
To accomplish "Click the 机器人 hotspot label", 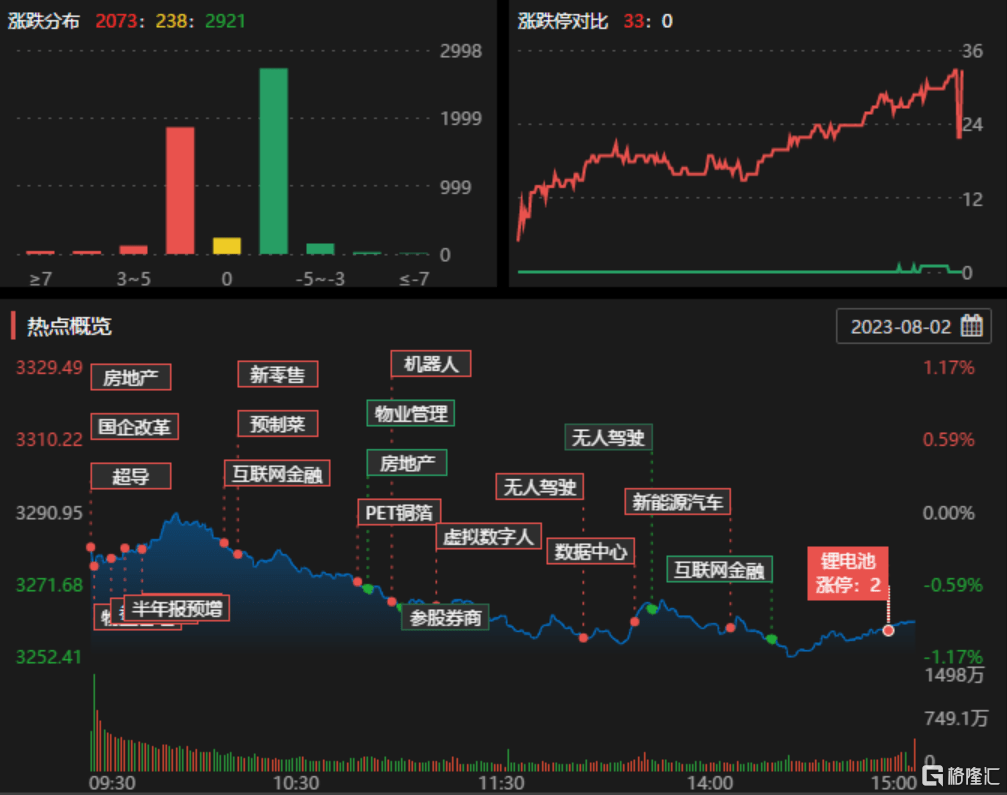I will coord(430,364).
